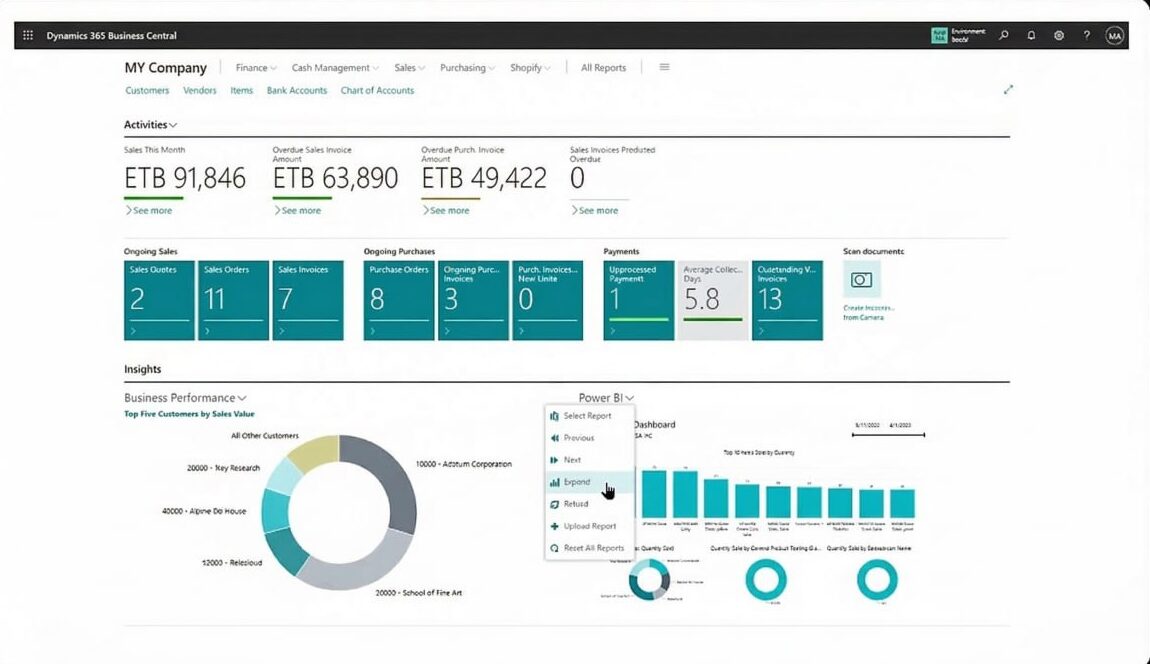
Task: Click the camera scan documents icon
Action: click(862, 280)
